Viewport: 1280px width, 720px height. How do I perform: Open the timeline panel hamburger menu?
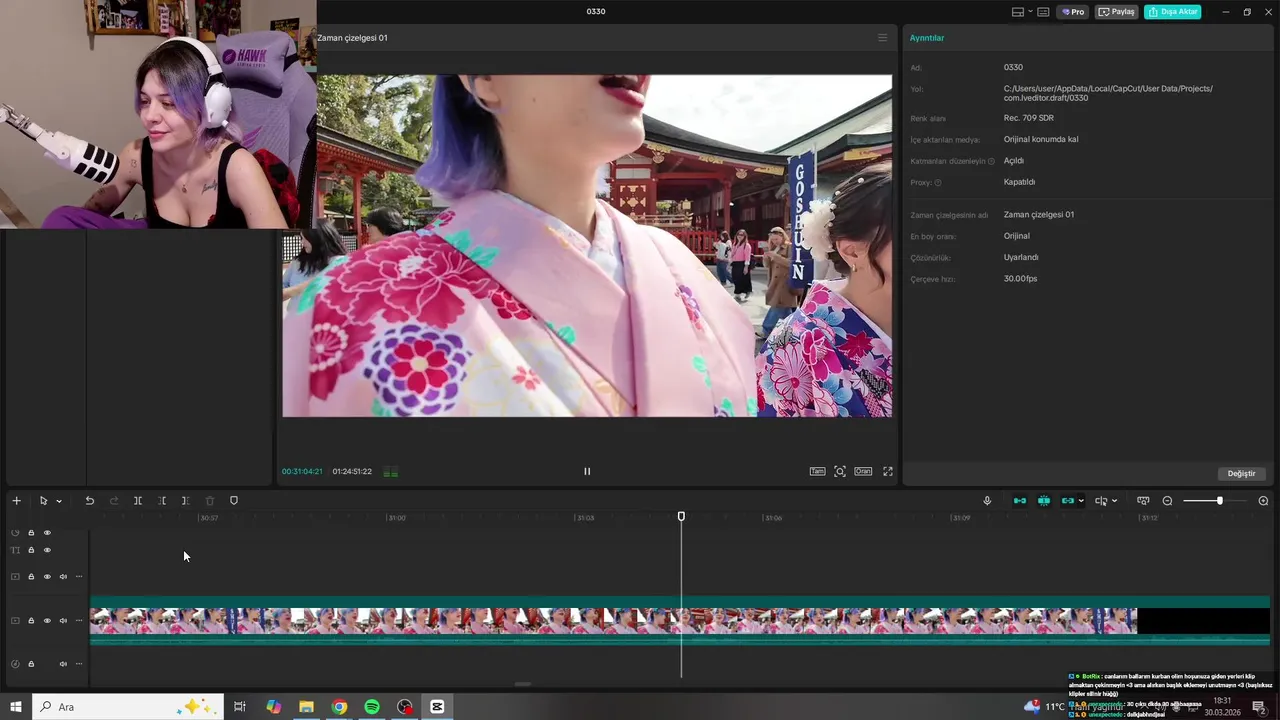click(x=882, y=38)
